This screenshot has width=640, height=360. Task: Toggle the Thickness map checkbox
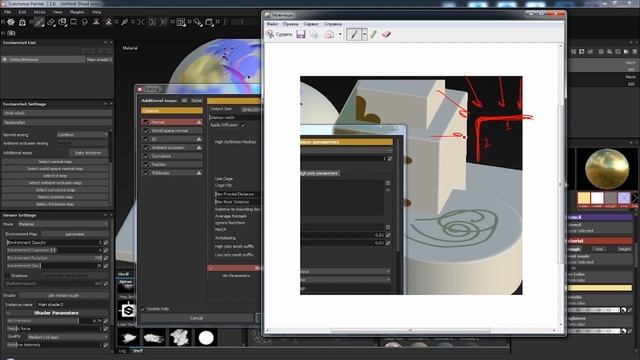tap(146, 173)
